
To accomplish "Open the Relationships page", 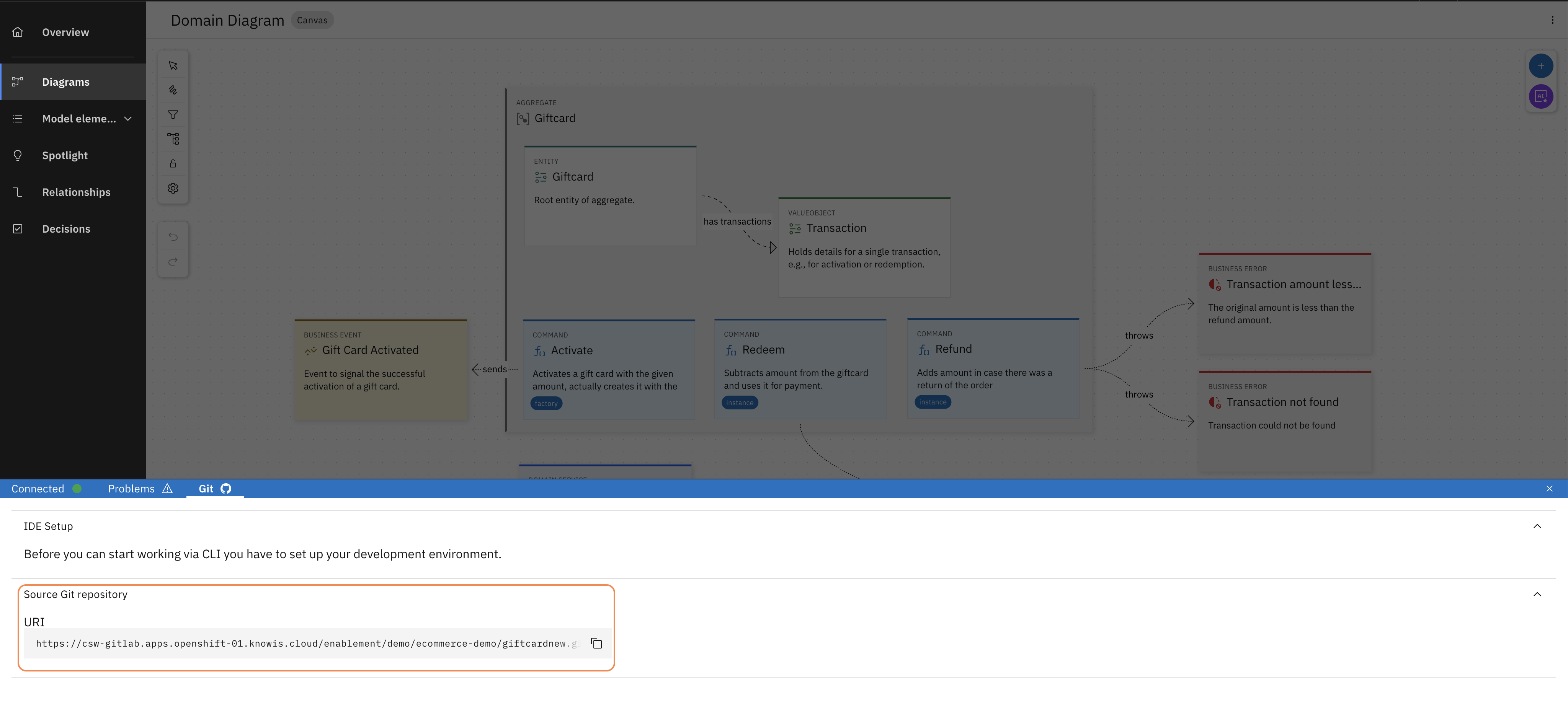I will (76, 192).
